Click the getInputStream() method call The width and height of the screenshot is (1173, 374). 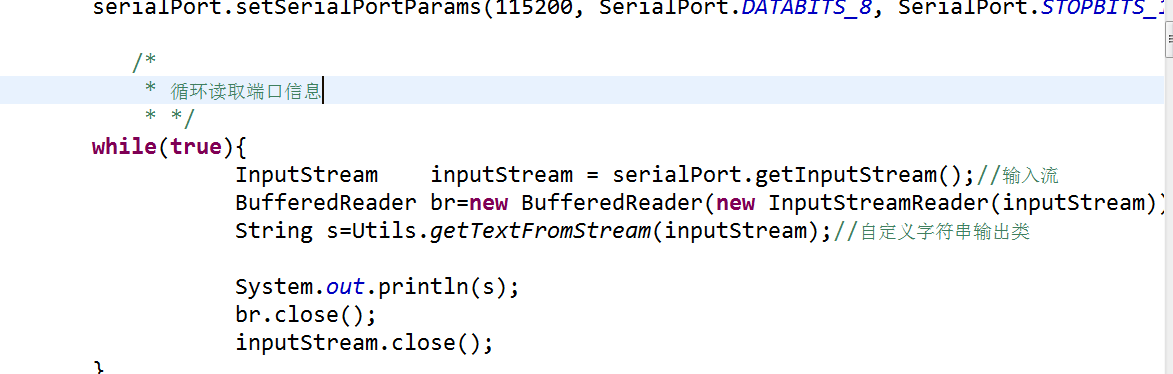(859, 175)
